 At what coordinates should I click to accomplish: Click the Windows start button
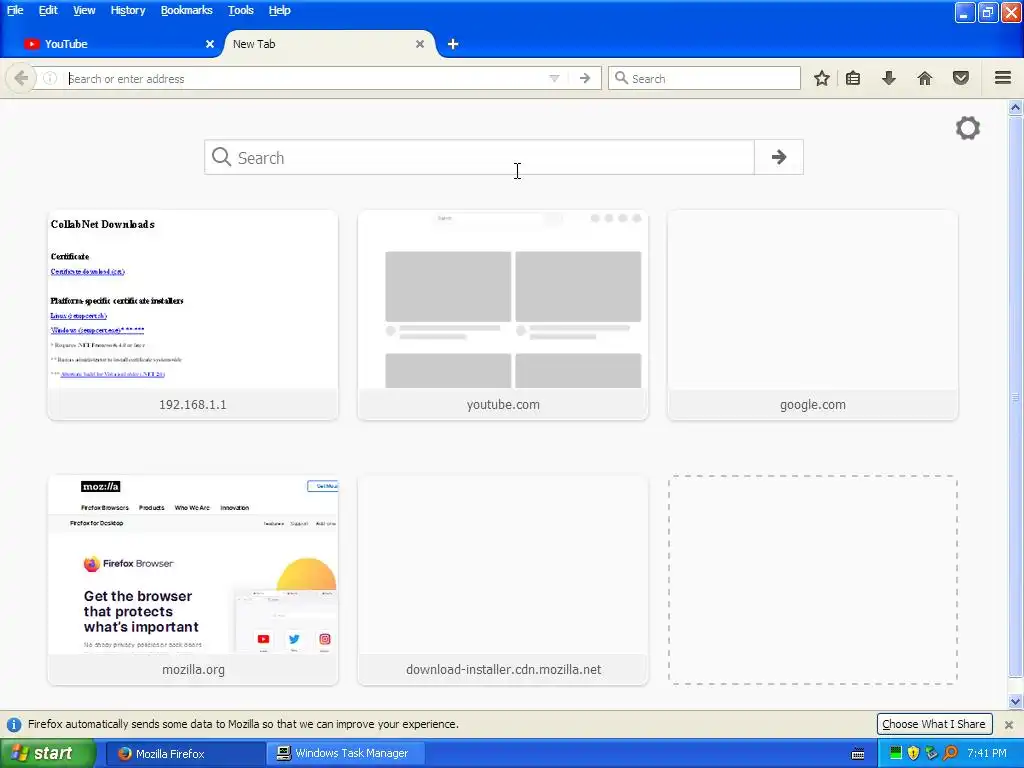(x=47, y=754)
